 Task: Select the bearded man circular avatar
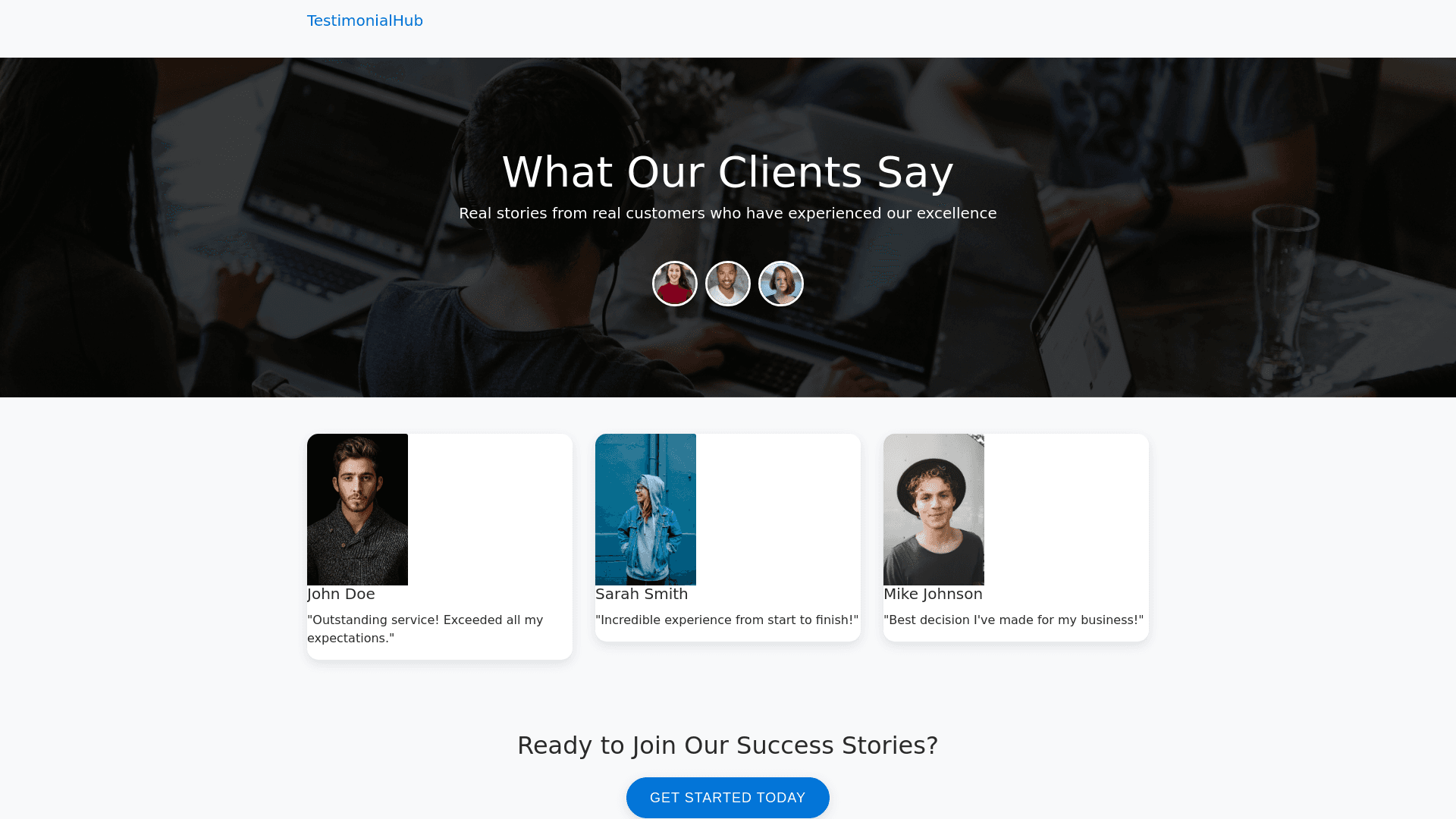point(728,284)
